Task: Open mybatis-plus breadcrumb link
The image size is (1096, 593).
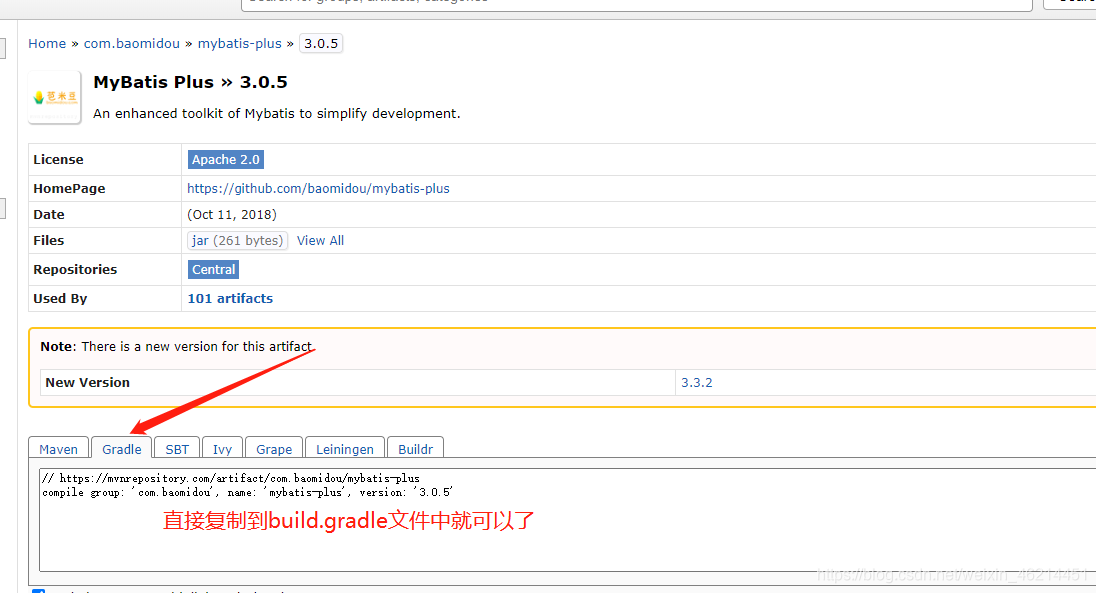Action: point(239,43)
